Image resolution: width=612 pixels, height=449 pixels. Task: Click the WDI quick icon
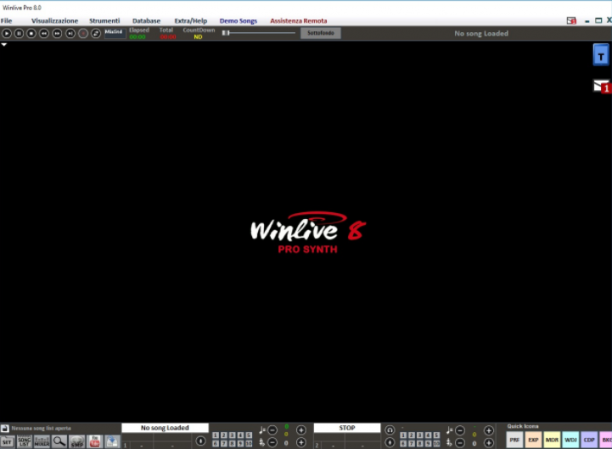[571, 440]
